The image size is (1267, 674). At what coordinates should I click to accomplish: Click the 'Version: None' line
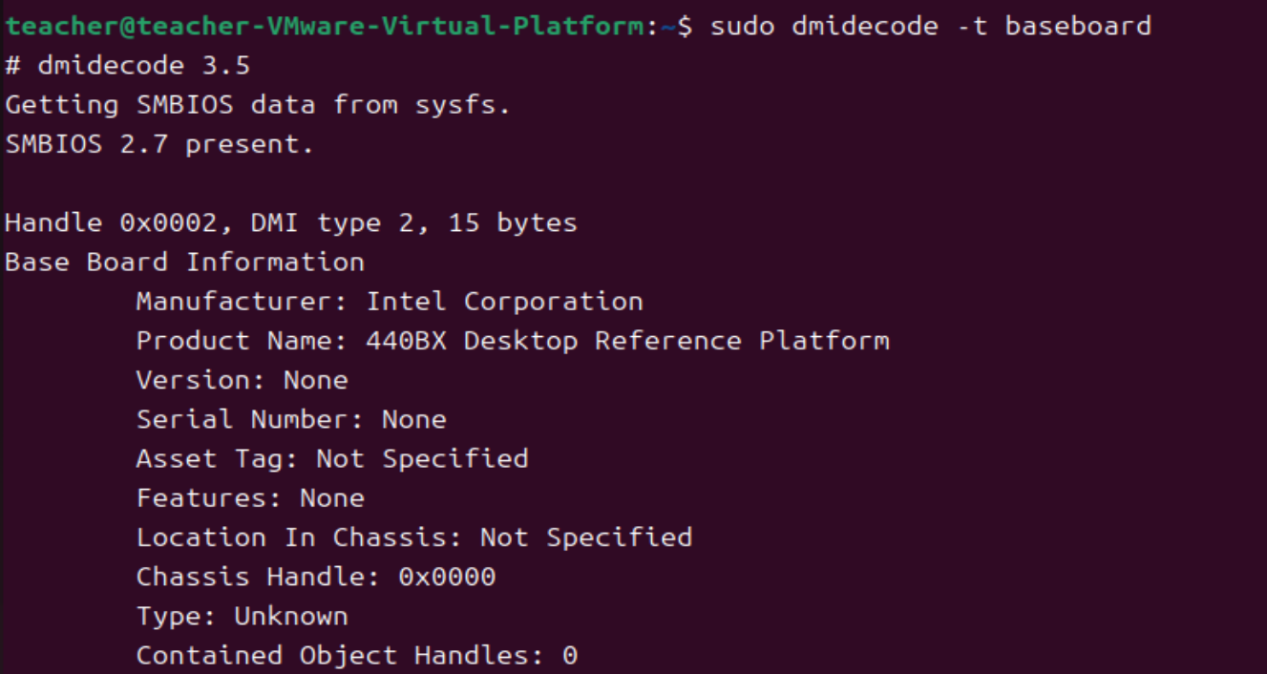(x=242, y=380)
